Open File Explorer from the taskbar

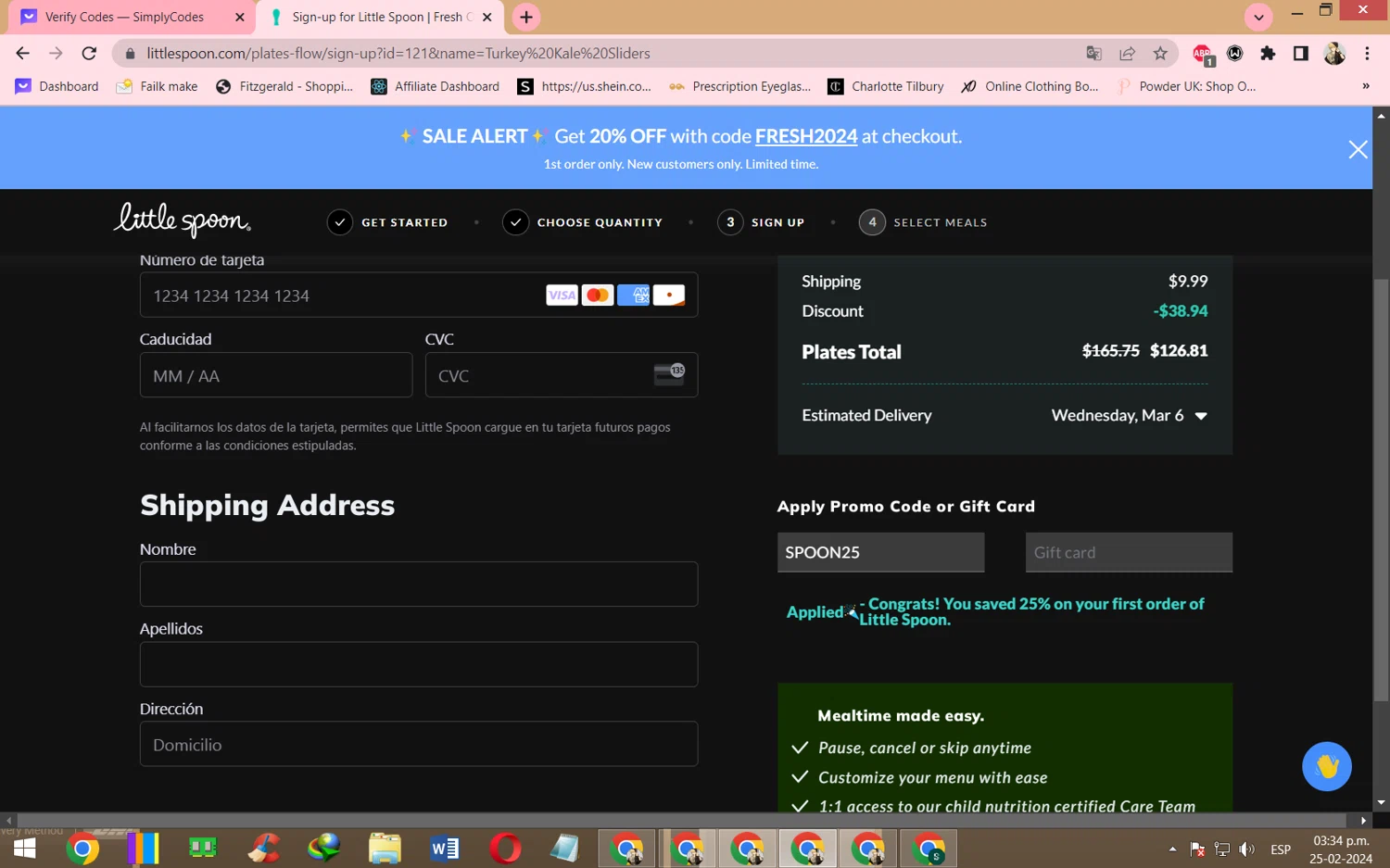pos(385,849)
